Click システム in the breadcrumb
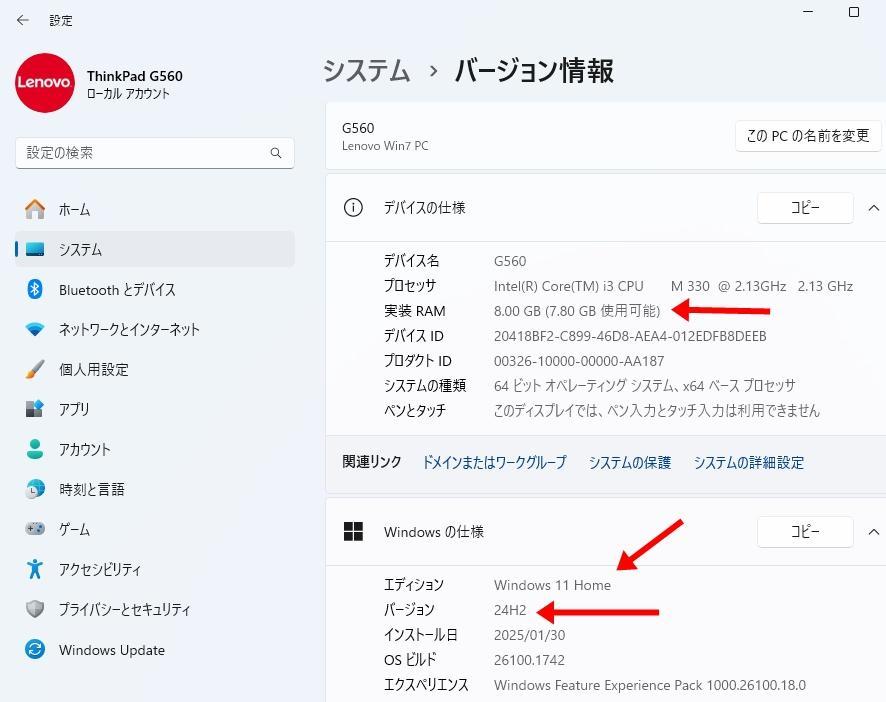The height and width of the screenshot is (702, 886). pos(366,71)
